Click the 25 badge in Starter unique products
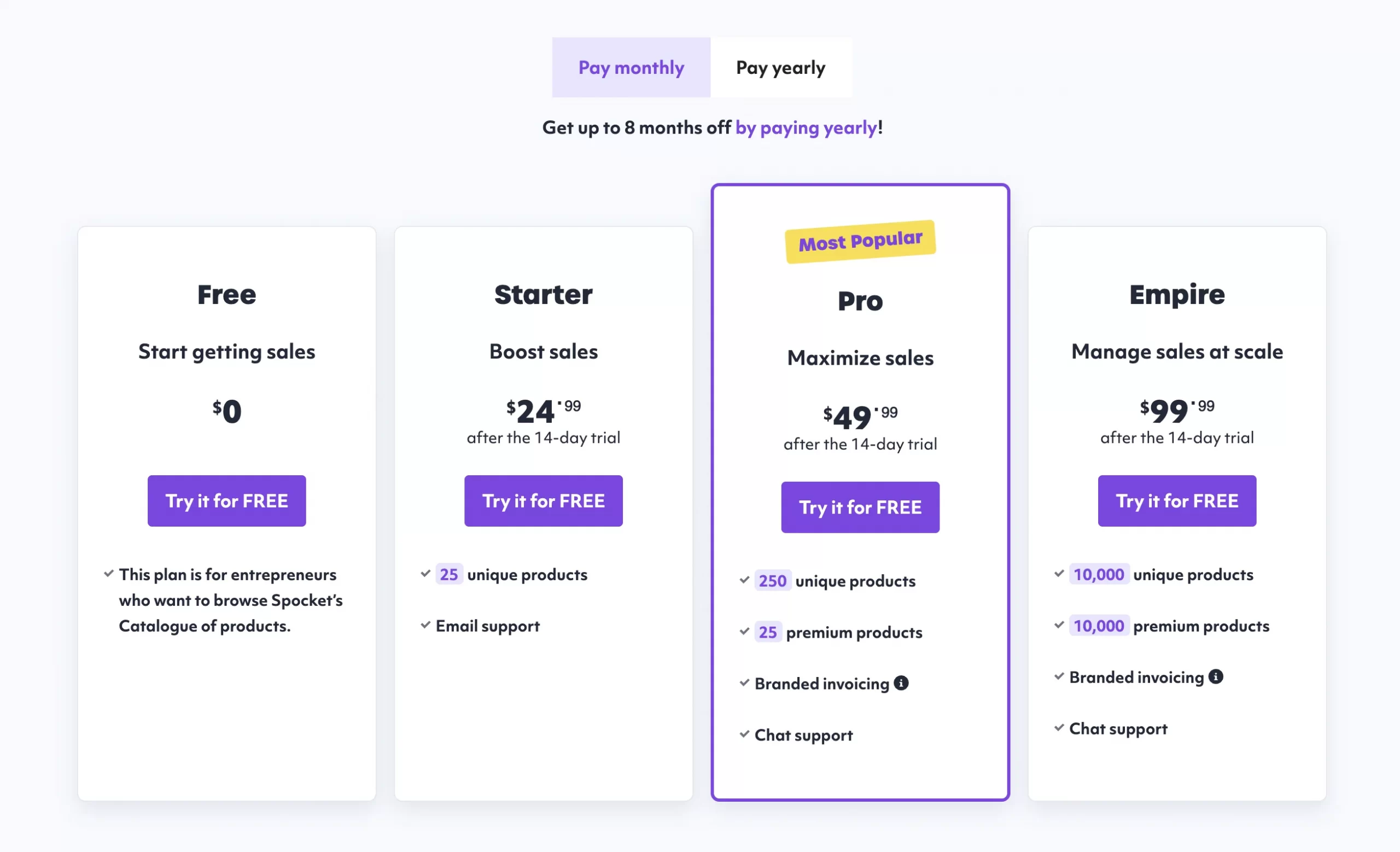Screen dimensions: 1400x852 coord(448,574)
